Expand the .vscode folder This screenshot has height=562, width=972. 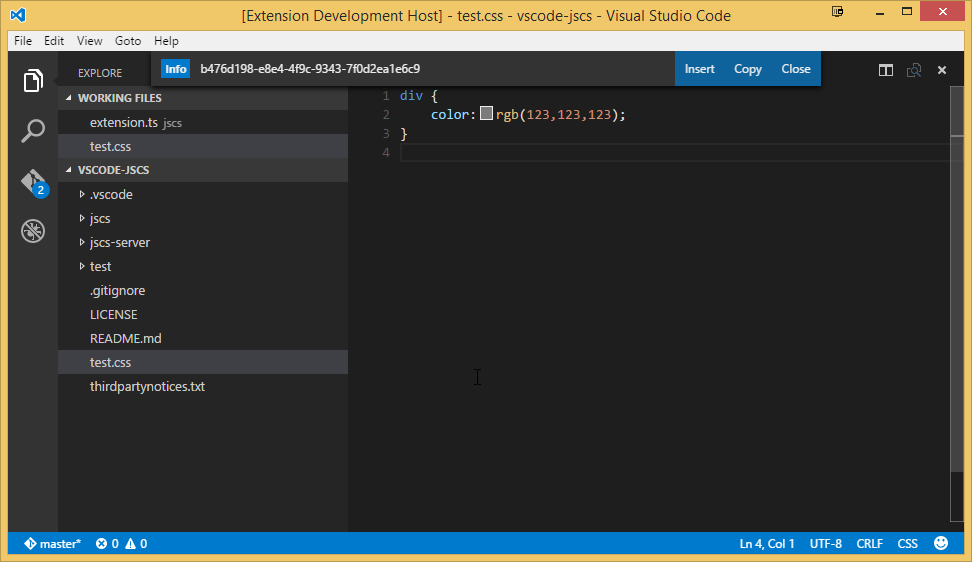tap(82, 194)
